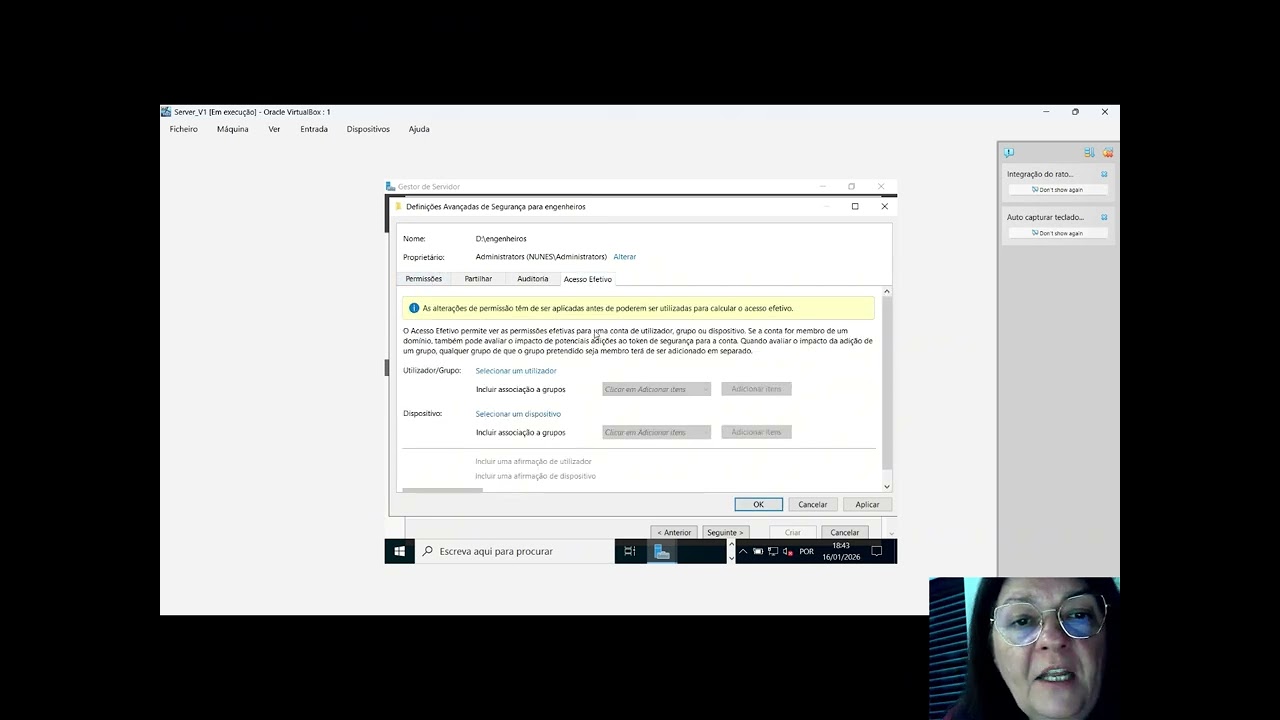Click the dismiss all notifications icon
Screen dimensions: 1280x720
[1107, 153]
